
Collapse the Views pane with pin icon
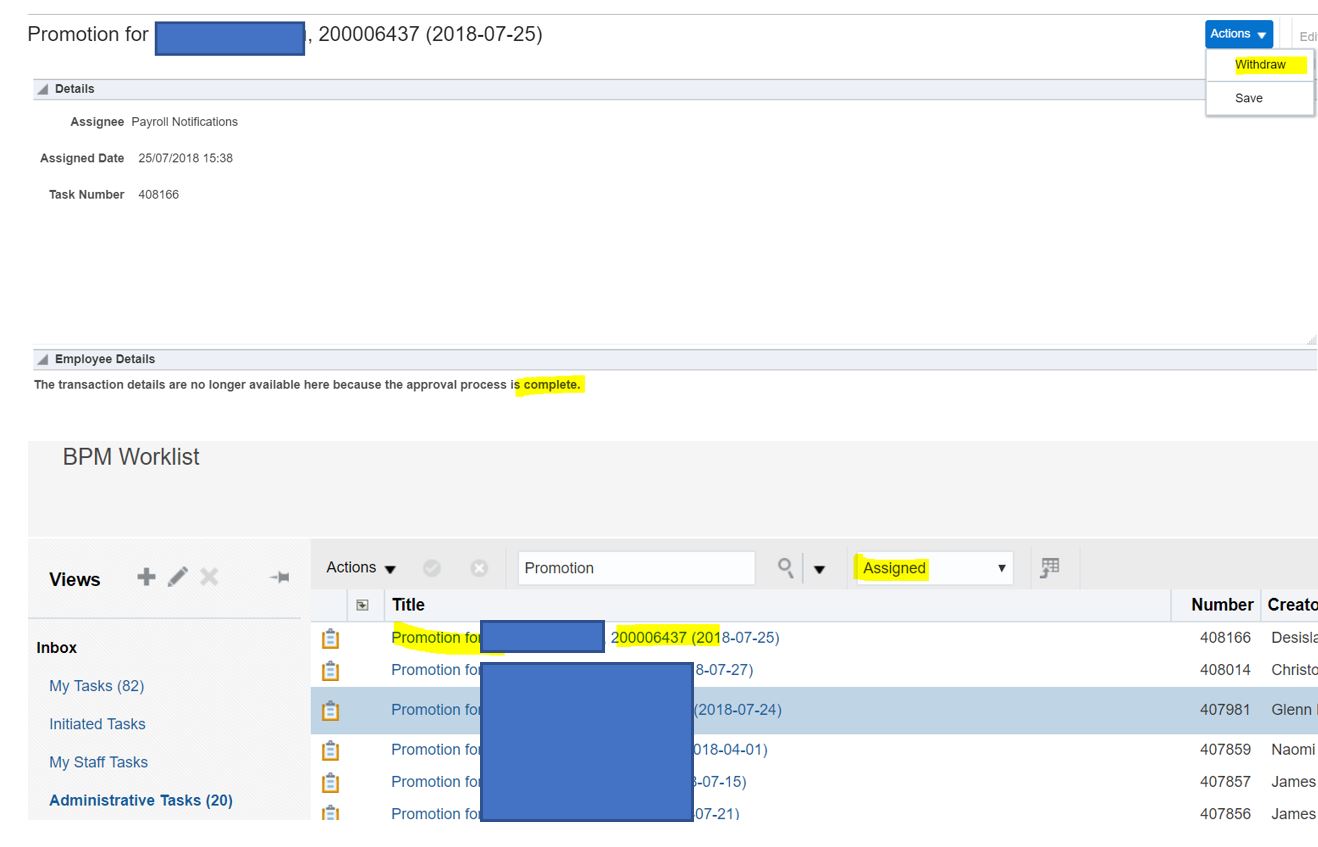[279, 578]
